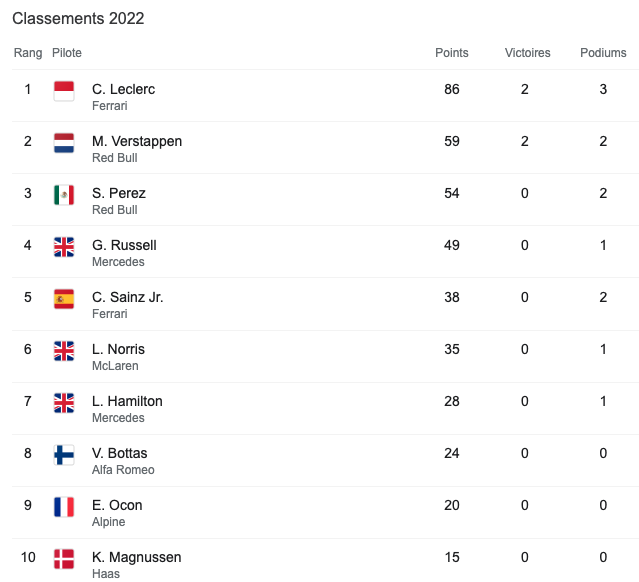The width and height of the screenshot is (639, 582).
Task: Click the Netherlands flag beside M. Verstappen
Action: click(64, 143)
